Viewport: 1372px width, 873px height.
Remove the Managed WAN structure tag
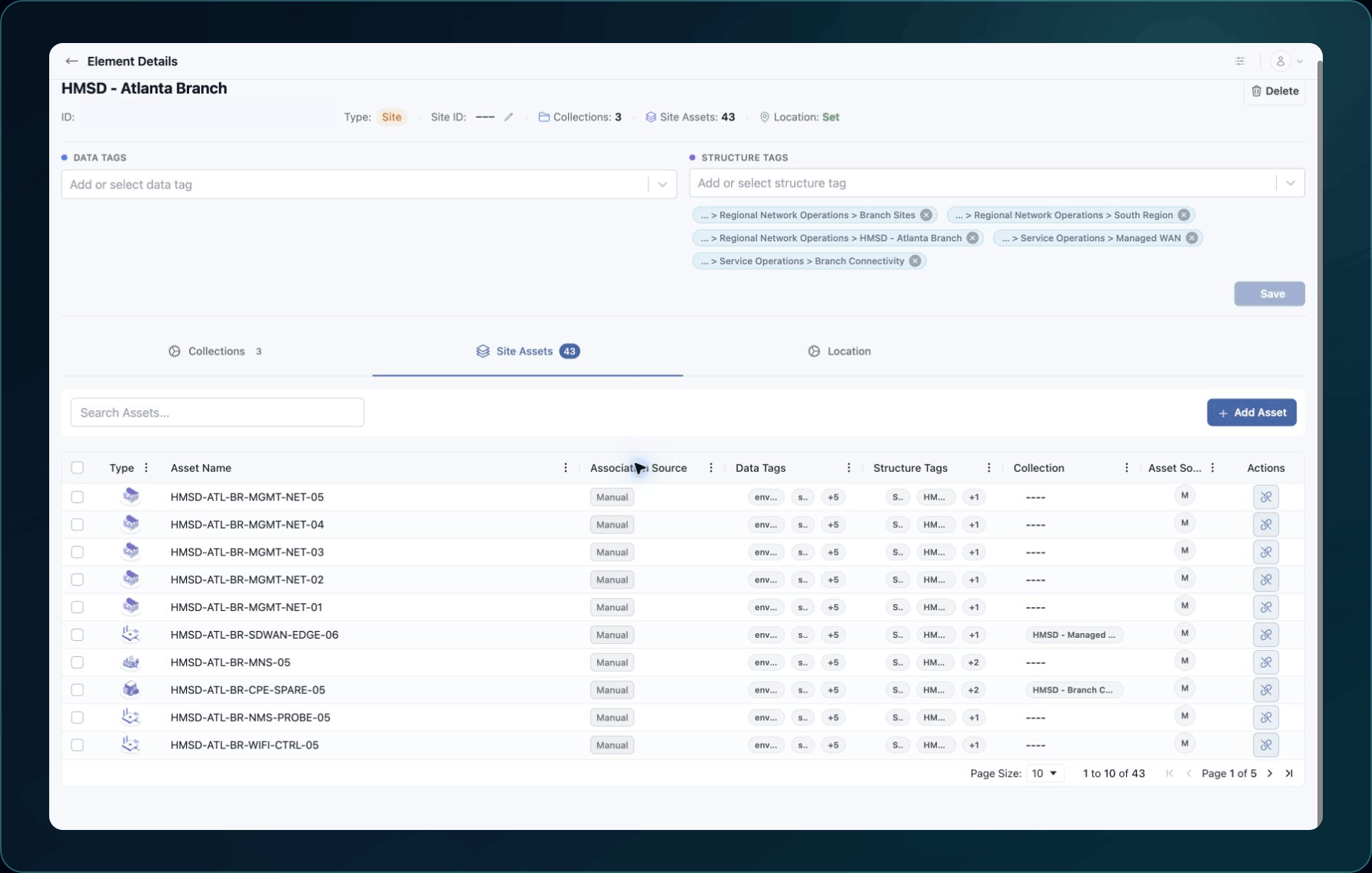pos(1191,238)
